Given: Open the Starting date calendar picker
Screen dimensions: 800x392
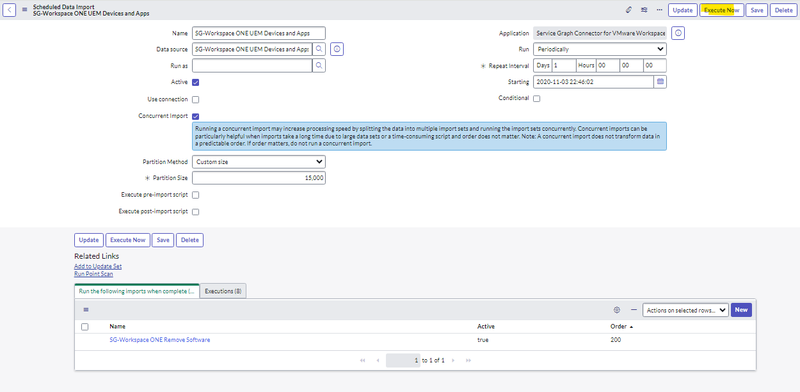Looking at the screenshot, I should coord(660,82).
